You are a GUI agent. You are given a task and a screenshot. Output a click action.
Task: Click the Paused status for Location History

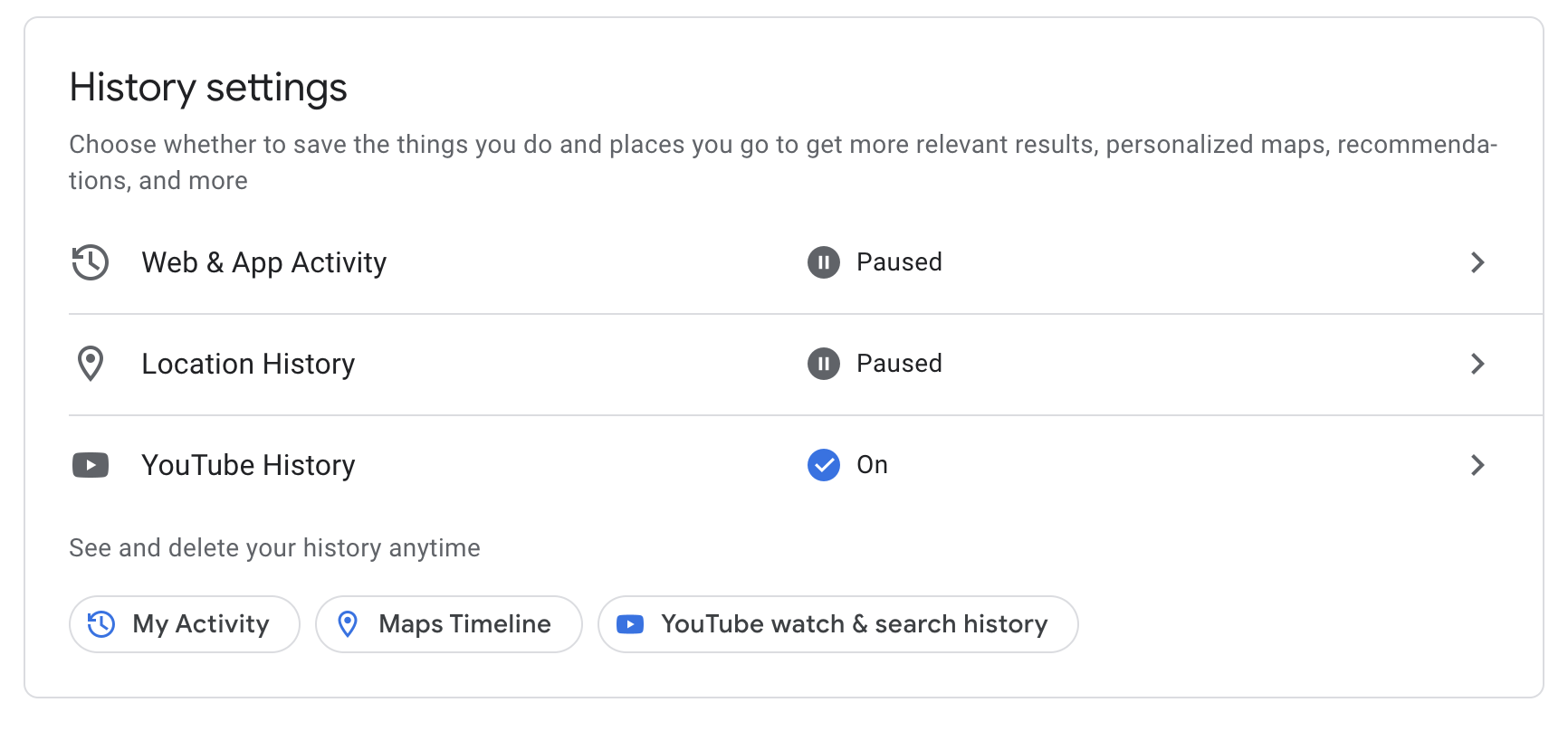(x=899, y=364)
